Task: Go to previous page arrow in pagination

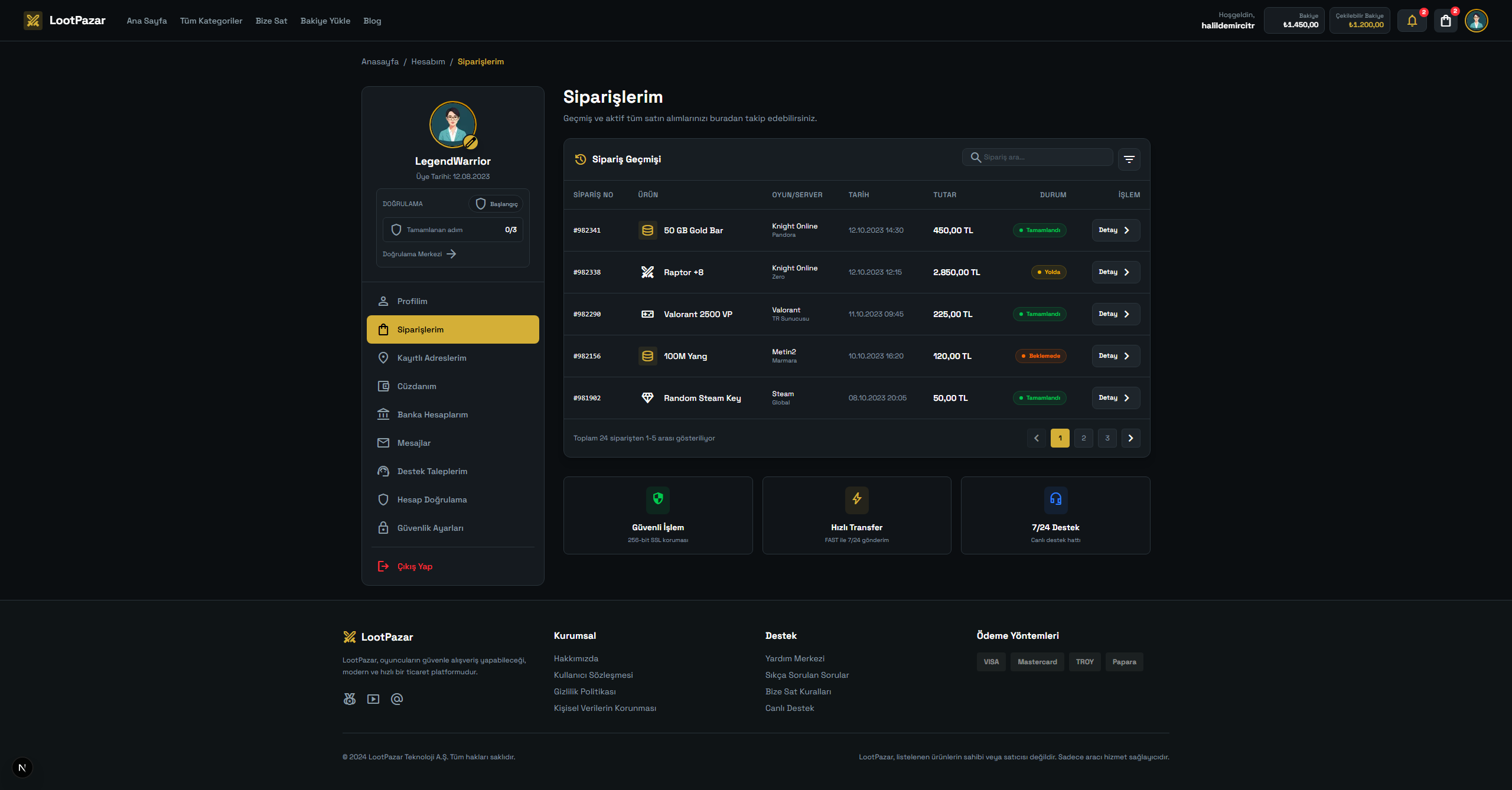Action: coord(1036,438)
